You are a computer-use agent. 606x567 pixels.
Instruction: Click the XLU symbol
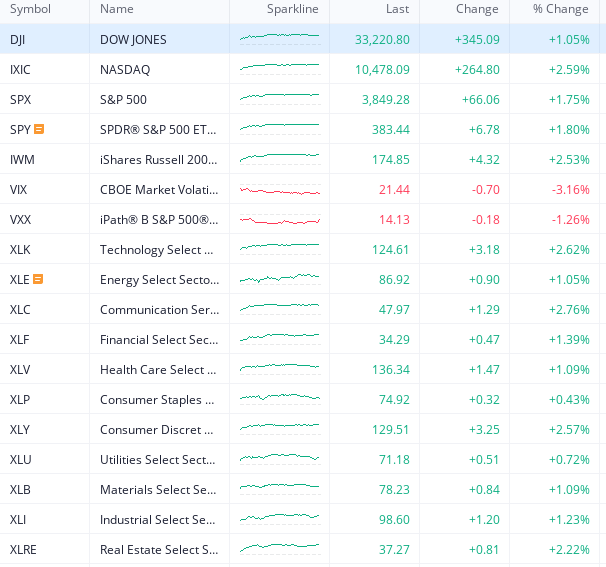click(x=20, y=460)
